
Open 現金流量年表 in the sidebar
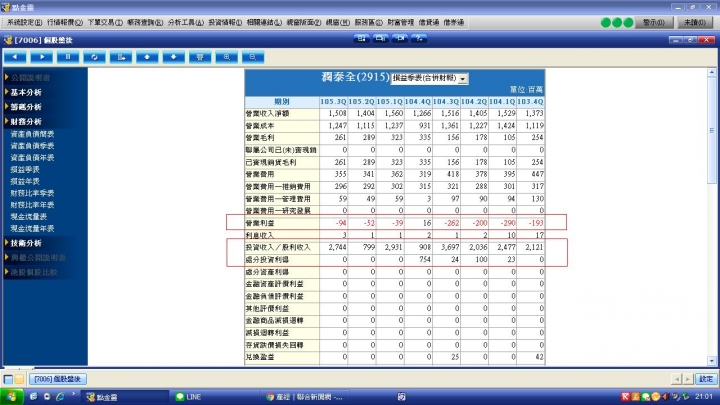pyautogui.click(x=32, y=228)
